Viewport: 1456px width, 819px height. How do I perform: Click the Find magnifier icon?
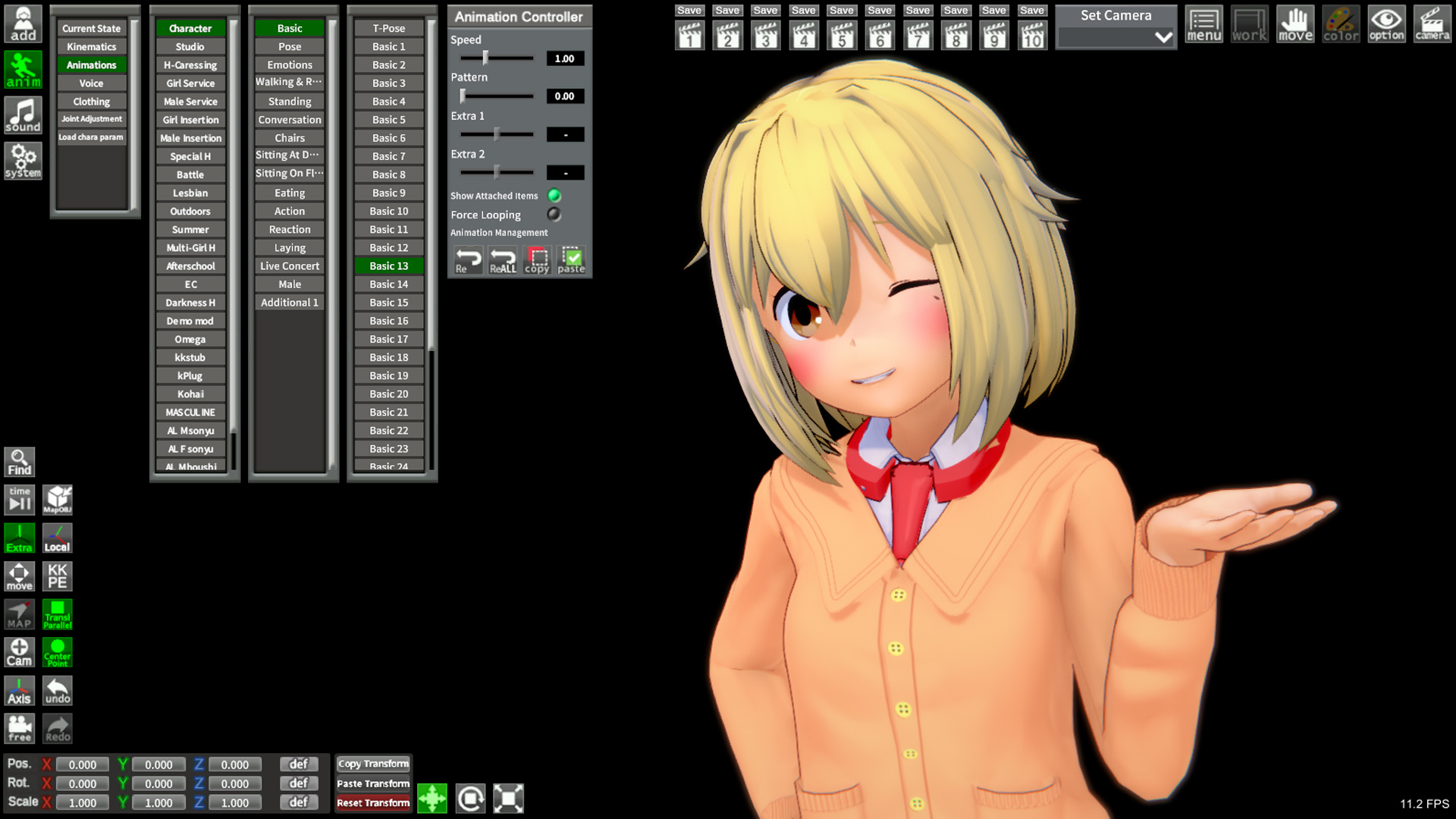(x=19, y=462)
